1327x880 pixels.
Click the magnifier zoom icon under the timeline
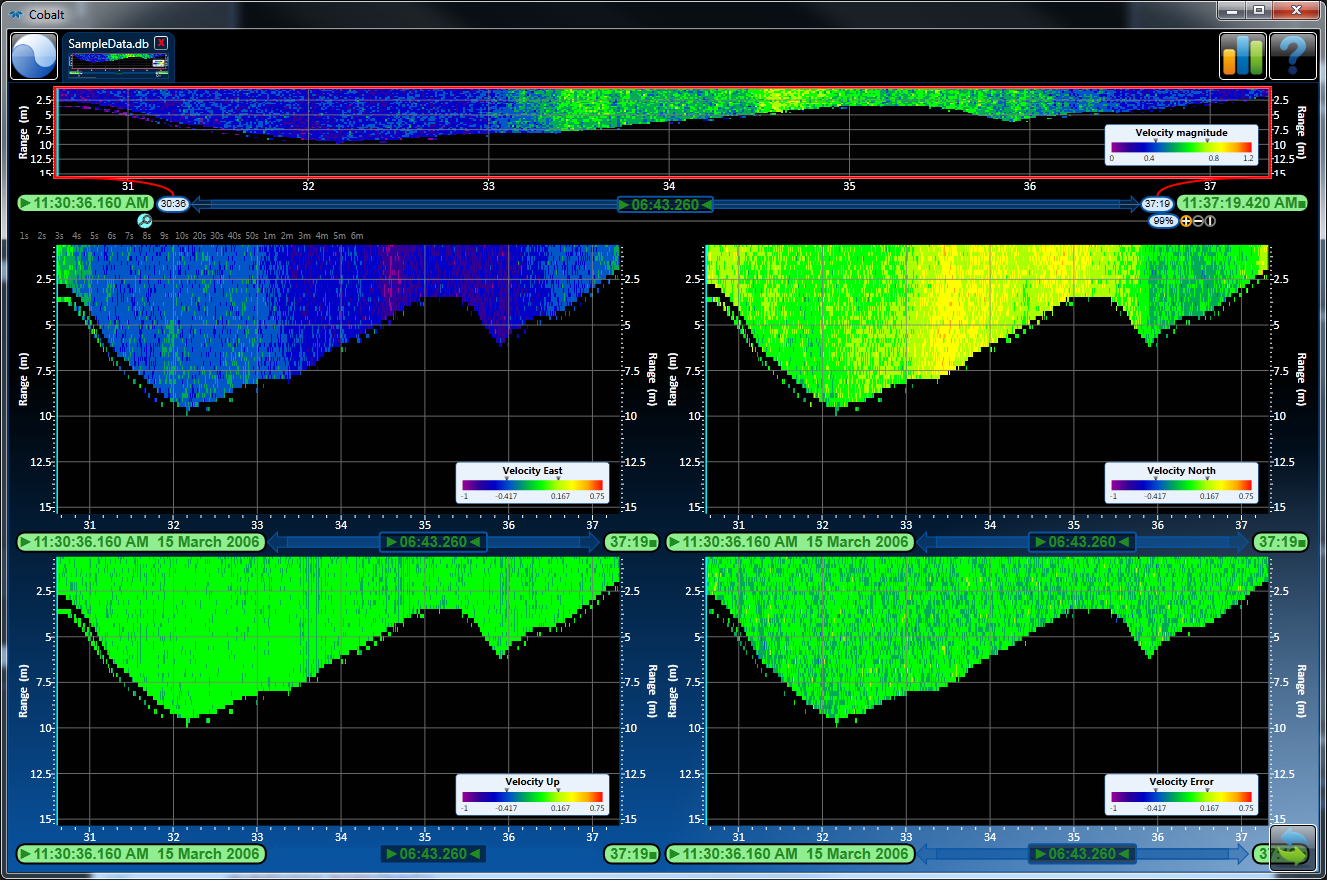(144, 221)
